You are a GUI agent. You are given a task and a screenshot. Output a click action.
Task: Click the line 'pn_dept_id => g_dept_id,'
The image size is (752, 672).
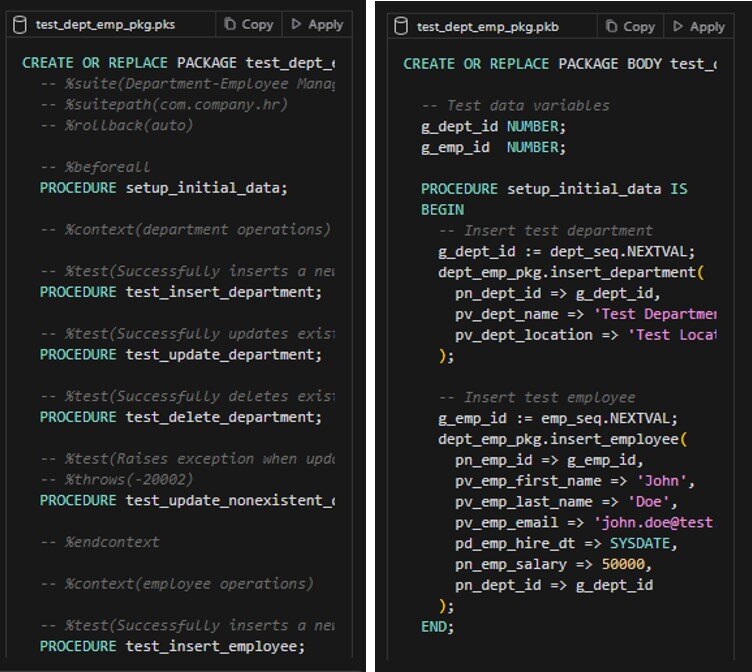[x=558, y=294]
